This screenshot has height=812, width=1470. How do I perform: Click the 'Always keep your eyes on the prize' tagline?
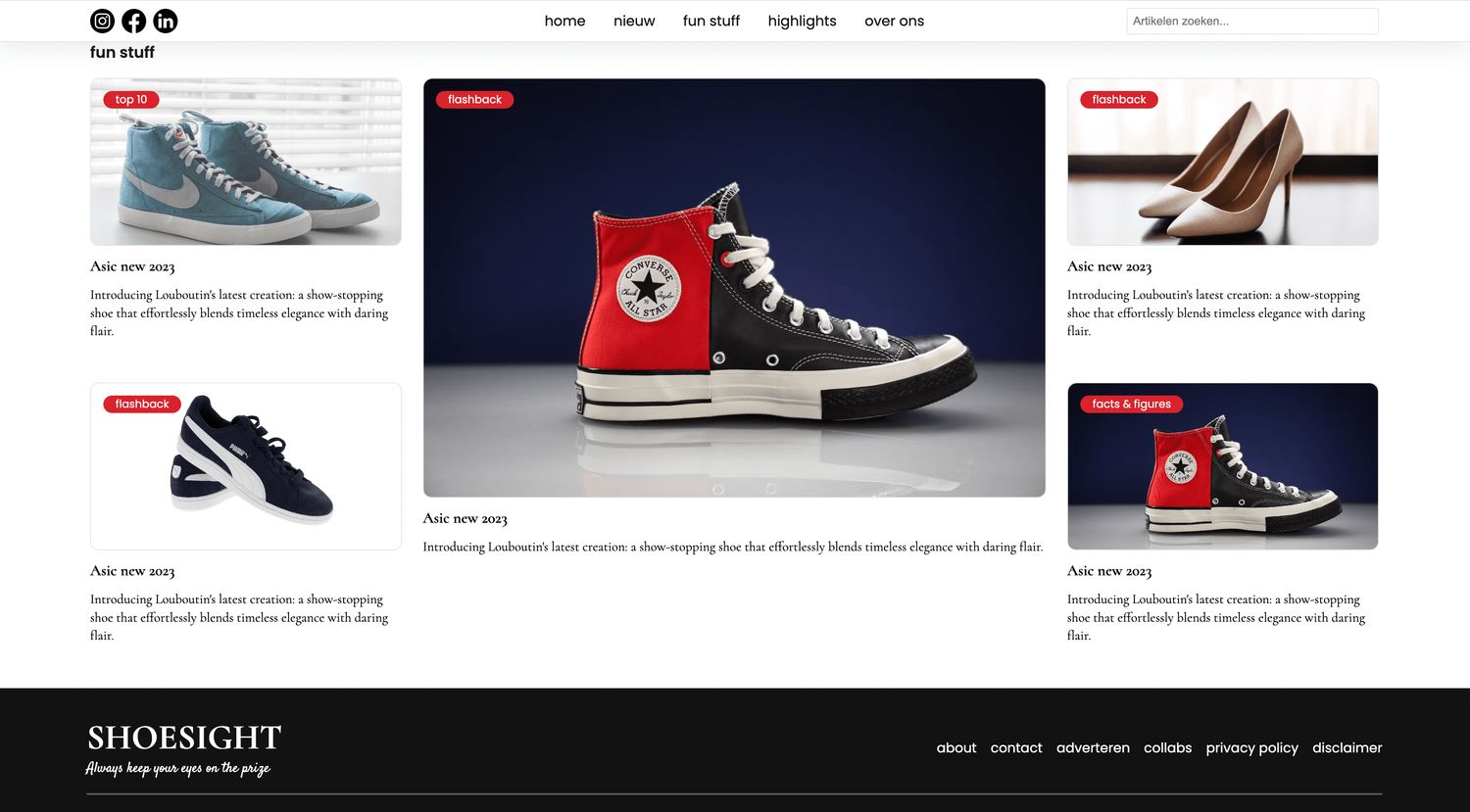pyautogui.click(x=177, y=768)
